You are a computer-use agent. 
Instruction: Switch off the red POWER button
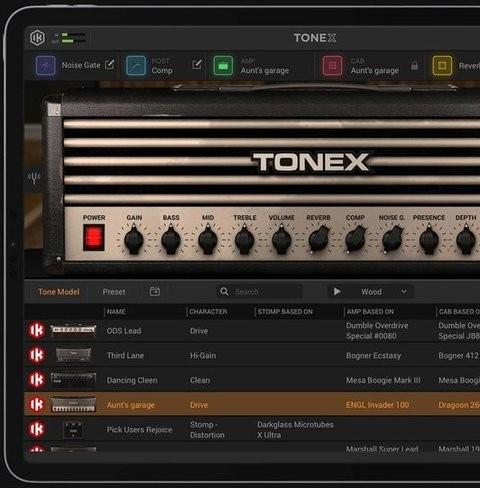[94, 237]
